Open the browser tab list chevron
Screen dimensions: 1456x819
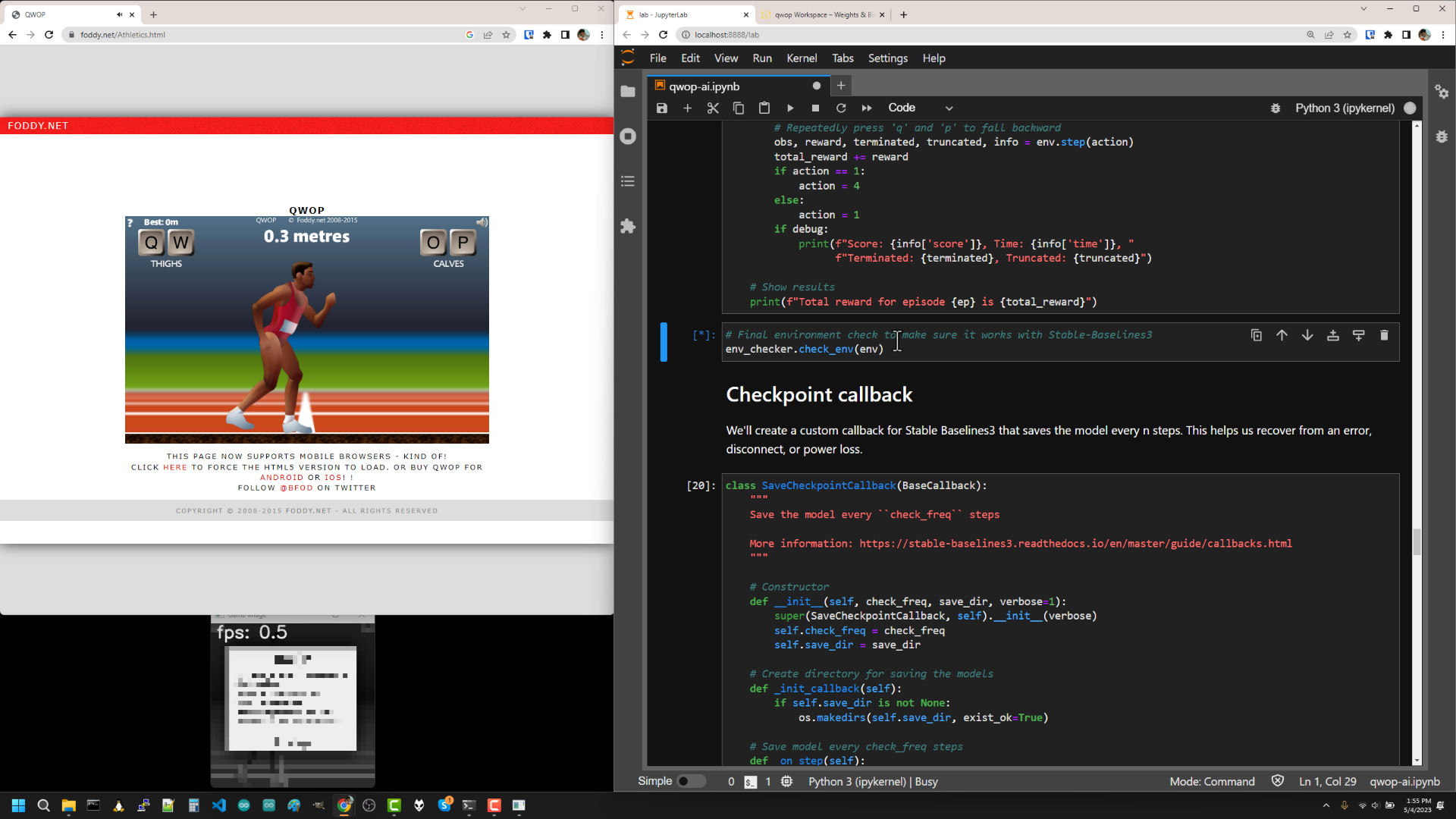click(x=523, y=9)
